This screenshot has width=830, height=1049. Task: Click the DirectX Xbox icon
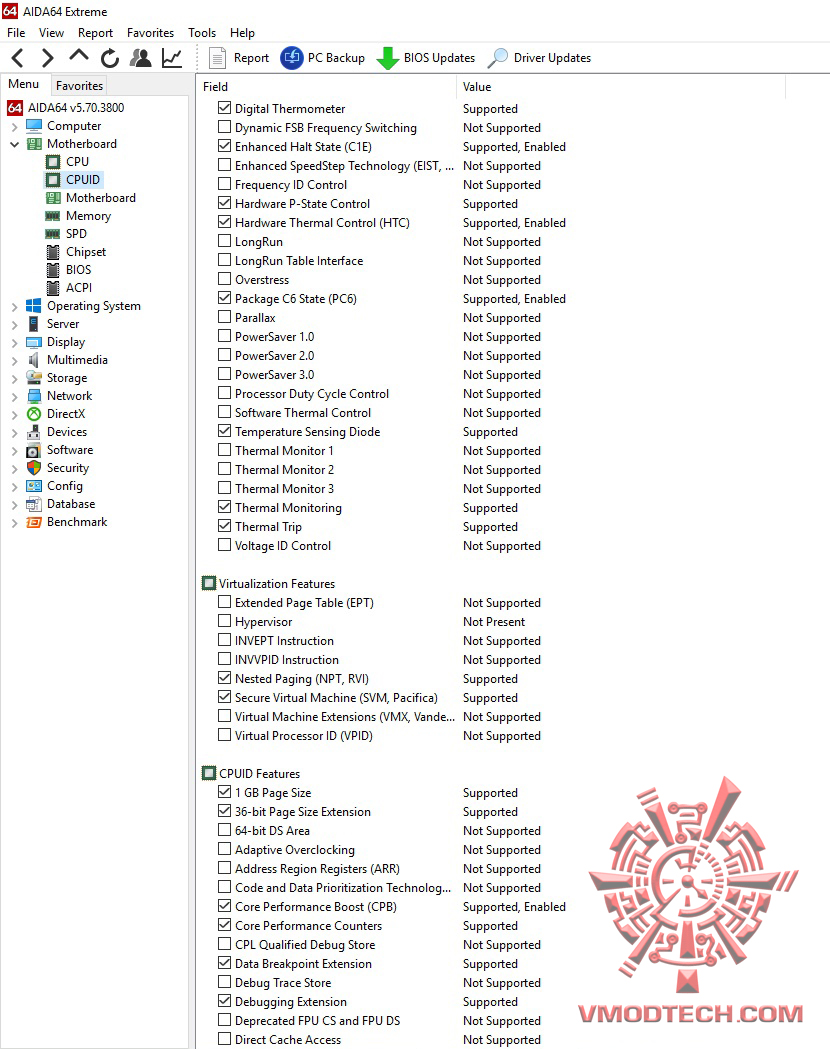click(x=34, y=414)
